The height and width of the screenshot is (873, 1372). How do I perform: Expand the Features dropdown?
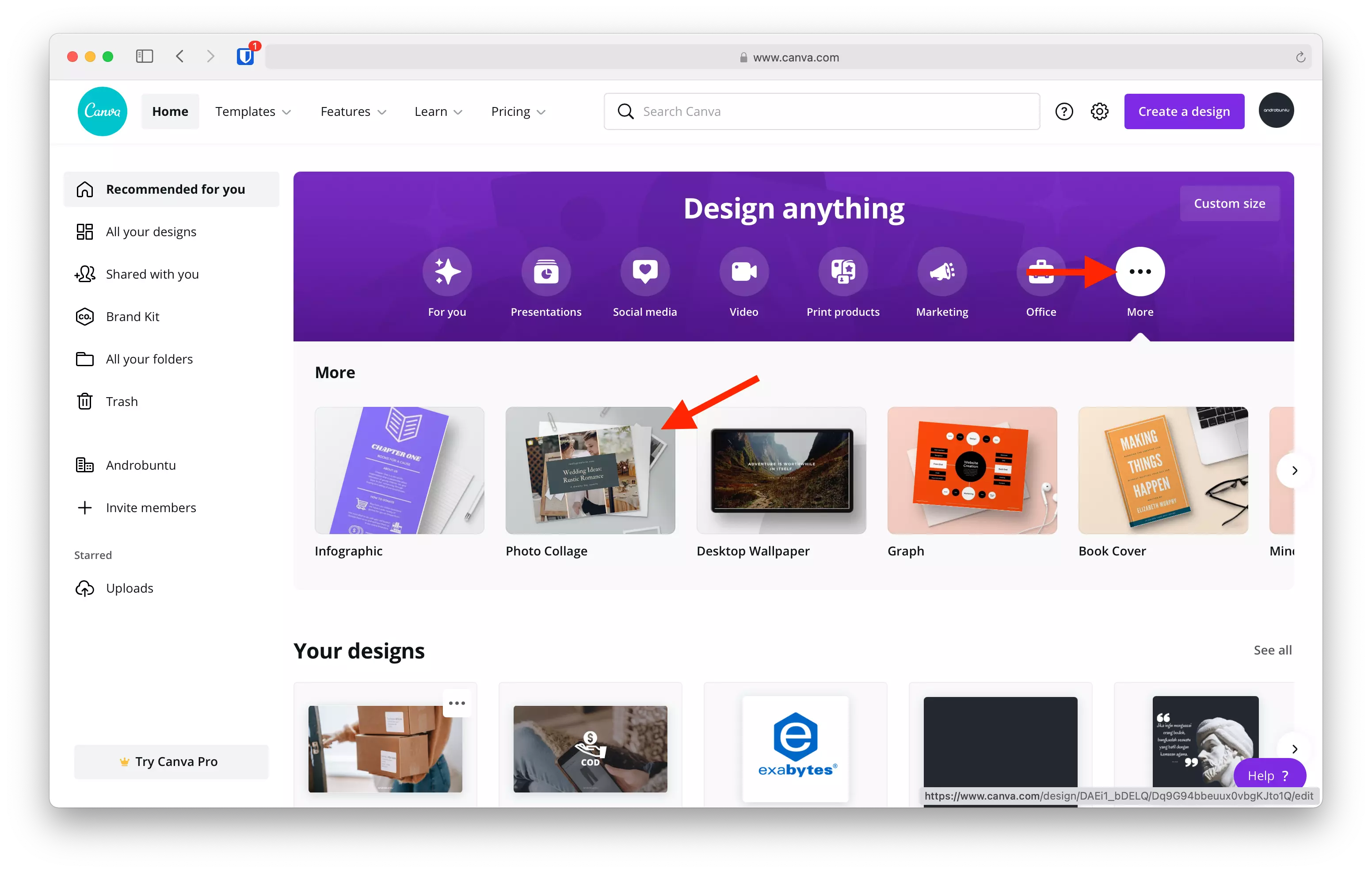353,111
